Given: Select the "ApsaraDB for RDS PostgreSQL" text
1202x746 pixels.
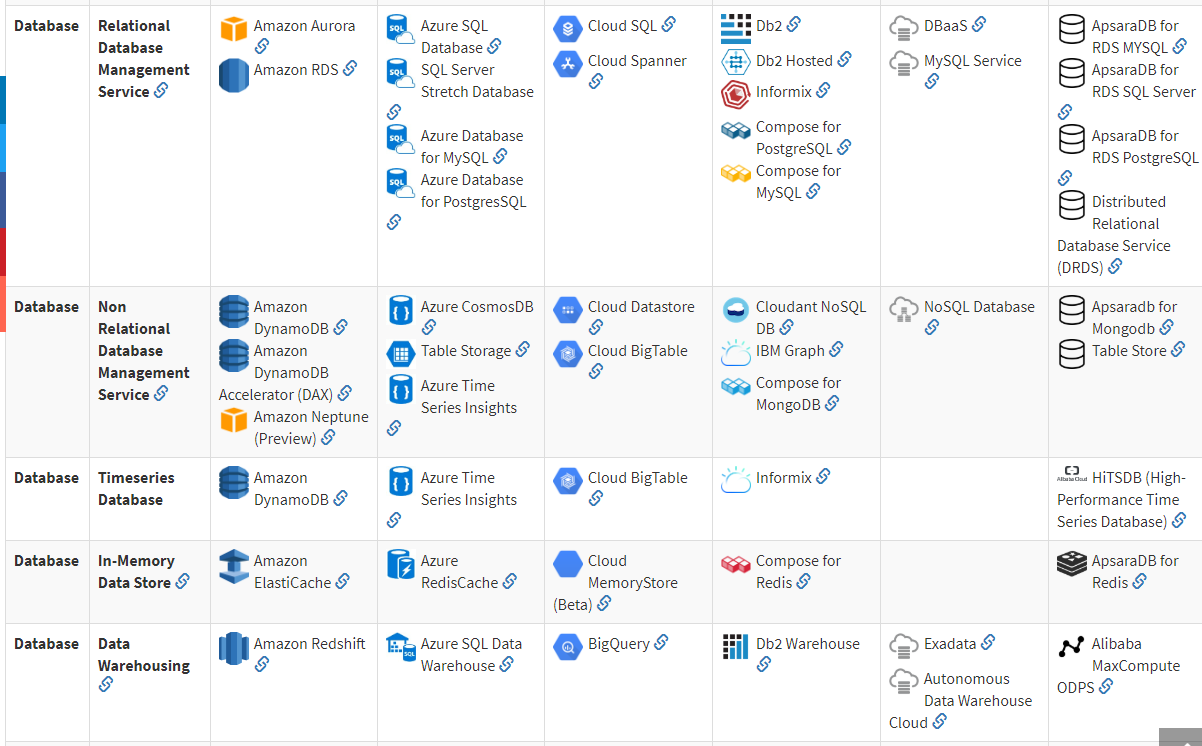Looking at the screenshot, I should (1145, 147).
